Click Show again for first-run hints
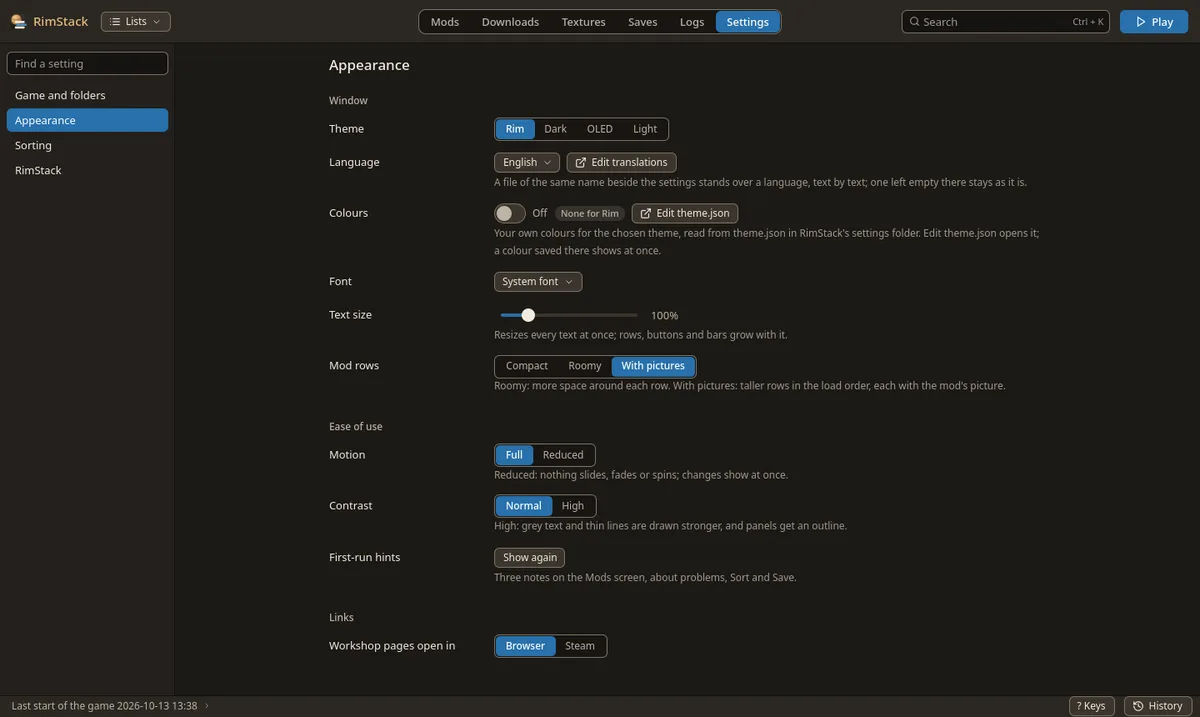The image size is (1200, 717). click(x=530, y=558)
